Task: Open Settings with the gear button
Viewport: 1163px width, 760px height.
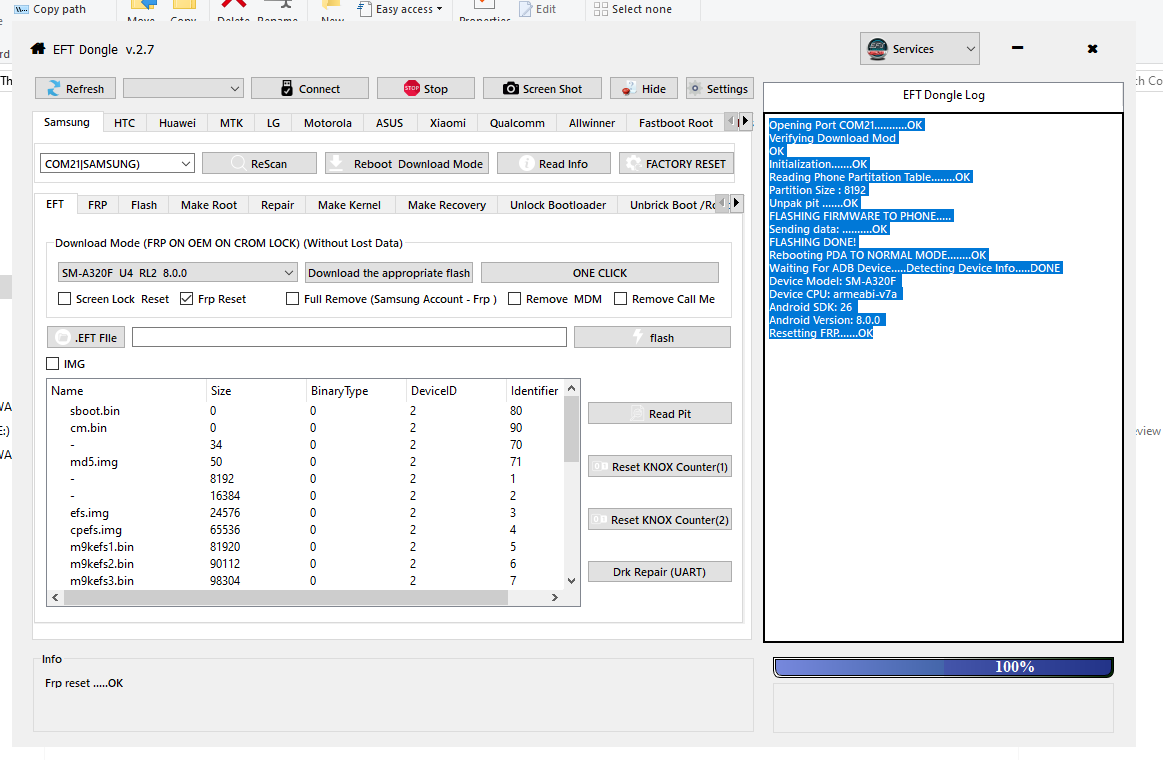Action: 719,88
